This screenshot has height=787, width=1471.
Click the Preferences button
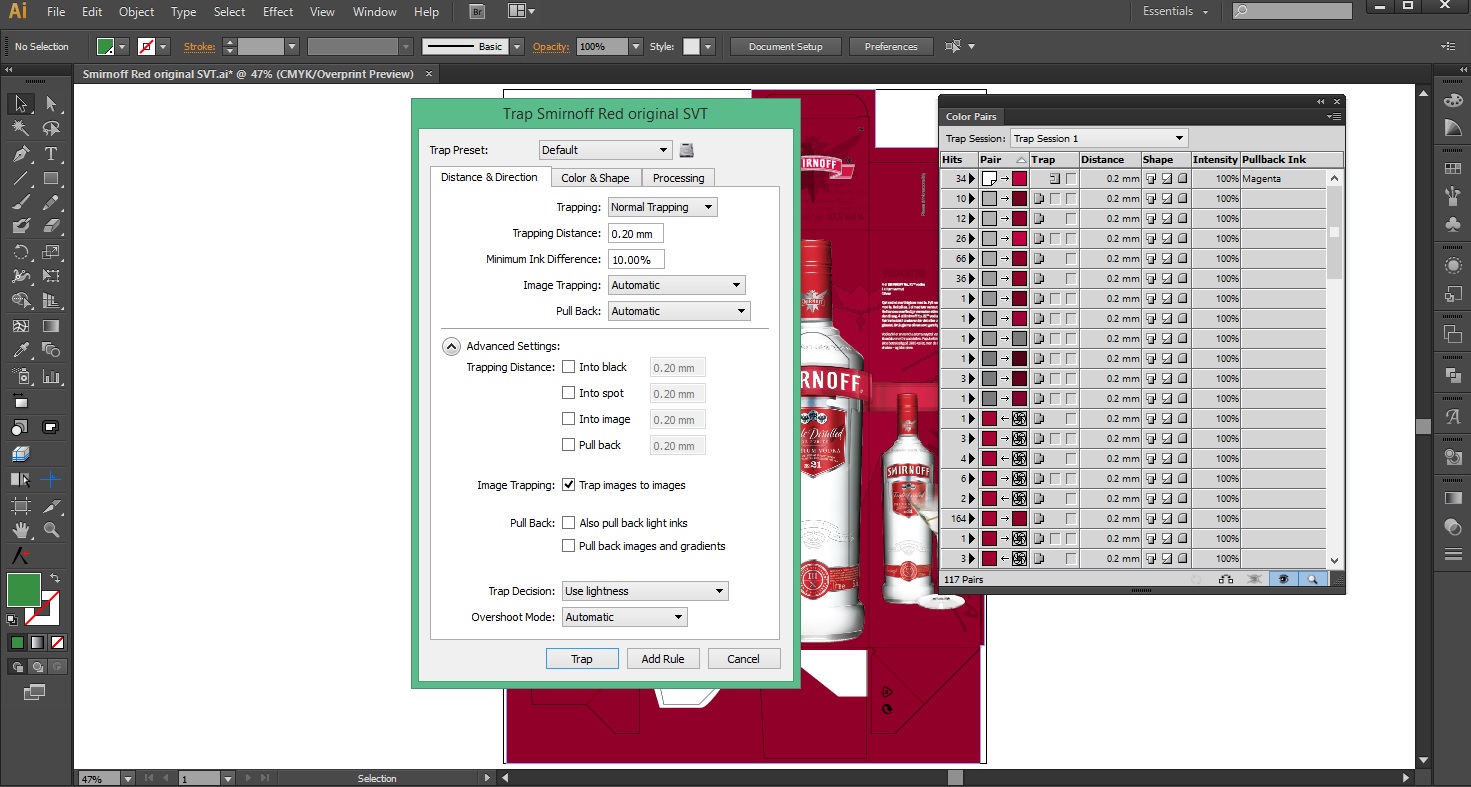coord(891,47)
